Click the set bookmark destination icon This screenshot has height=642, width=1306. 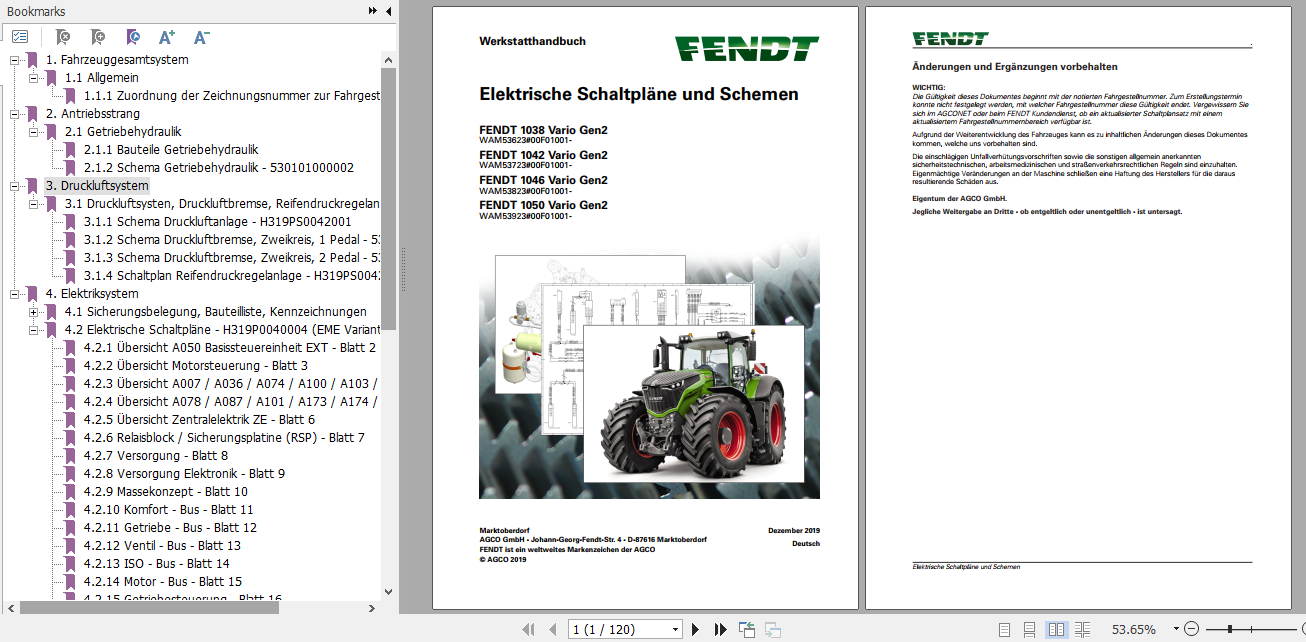coord(133,36)
